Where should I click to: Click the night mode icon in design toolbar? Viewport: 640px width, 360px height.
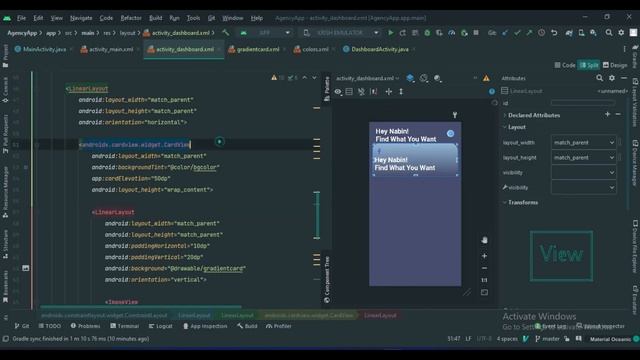tap(438, 78)
